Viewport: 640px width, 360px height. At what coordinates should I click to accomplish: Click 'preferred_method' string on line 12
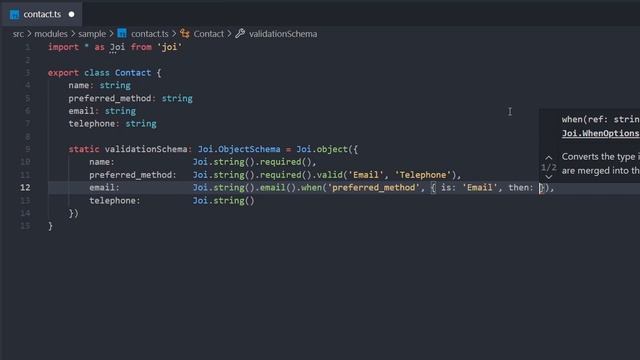pos(373,188)
